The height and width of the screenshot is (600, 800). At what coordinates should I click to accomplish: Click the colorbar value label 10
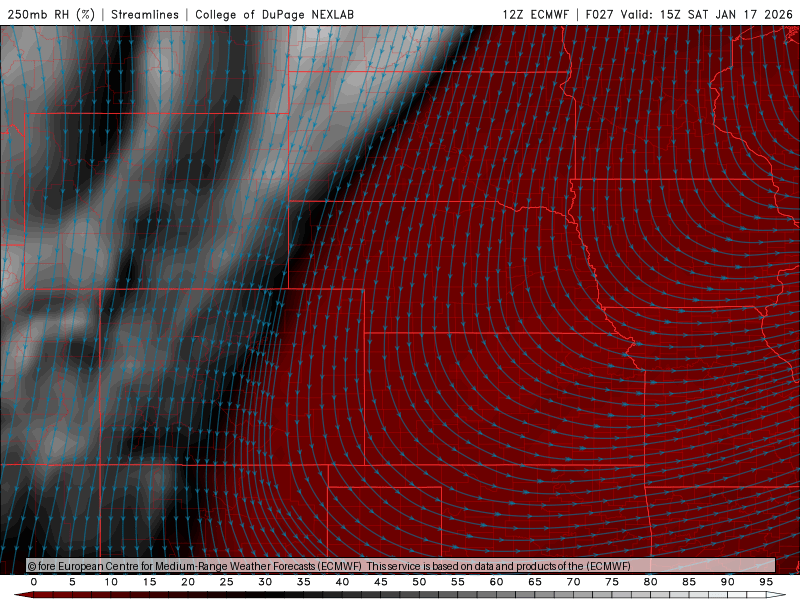pos(111,582)
